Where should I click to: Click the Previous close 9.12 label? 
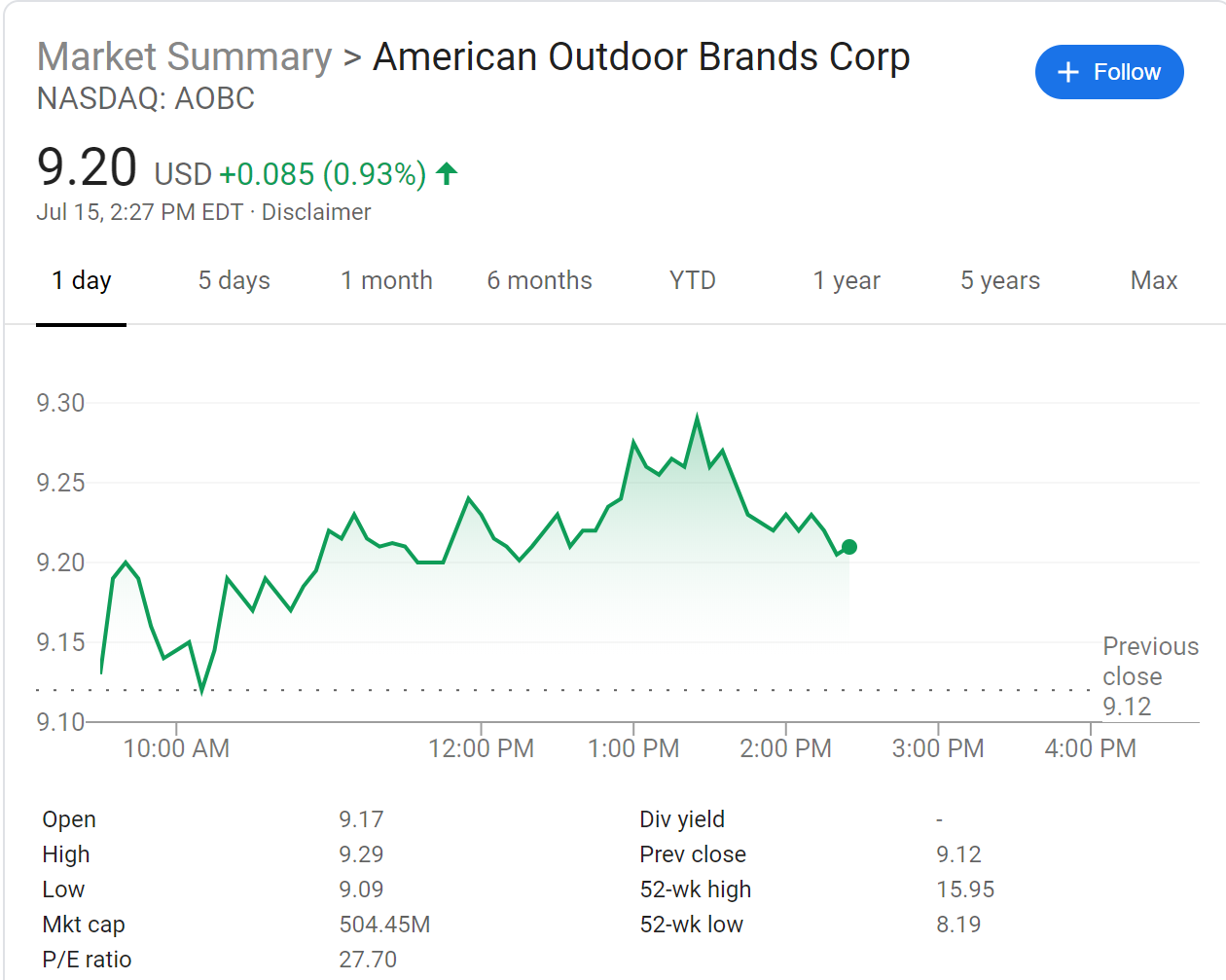[1149, 676]
